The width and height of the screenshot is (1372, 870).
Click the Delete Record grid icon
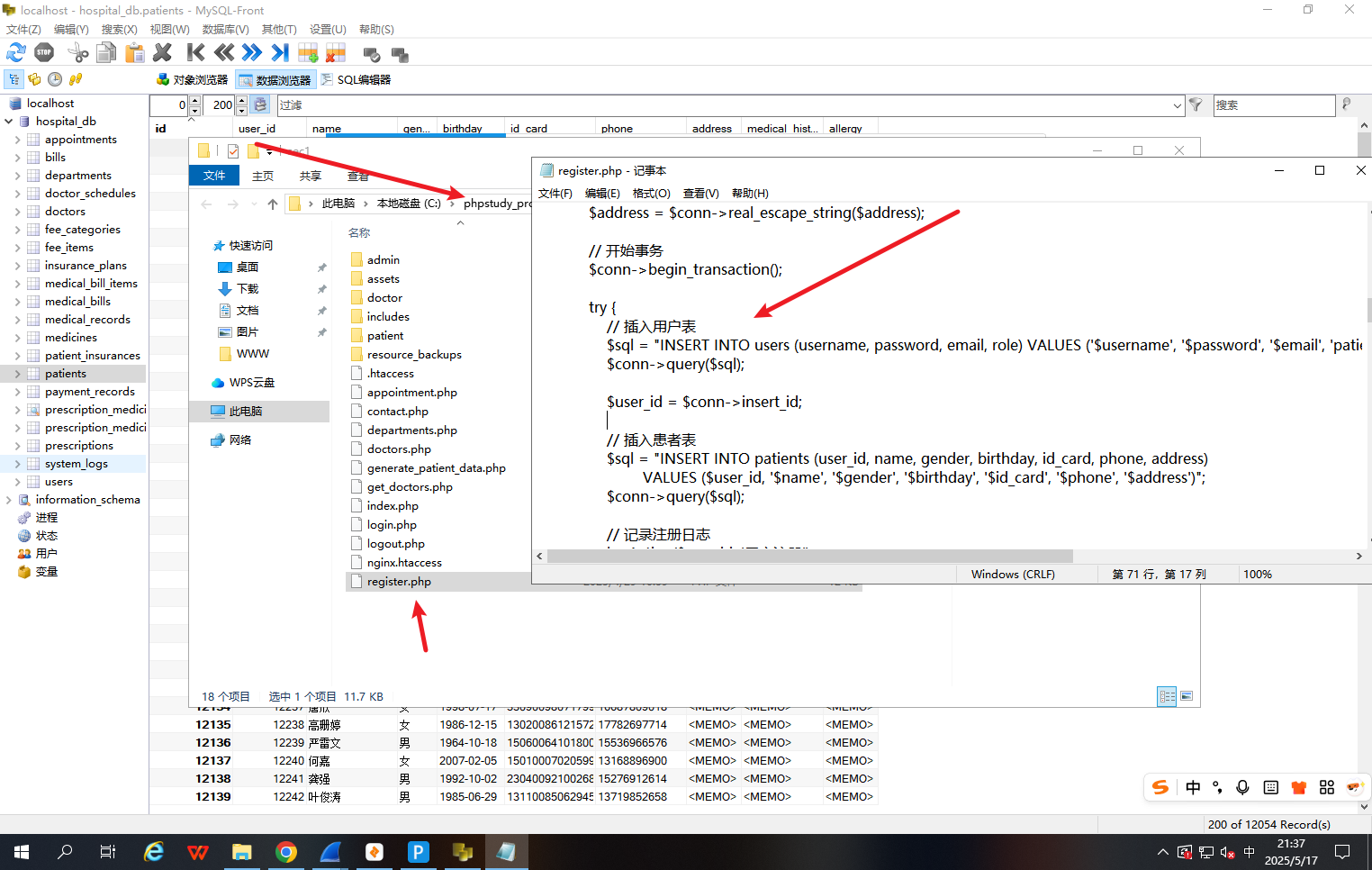tap(336, 53)
